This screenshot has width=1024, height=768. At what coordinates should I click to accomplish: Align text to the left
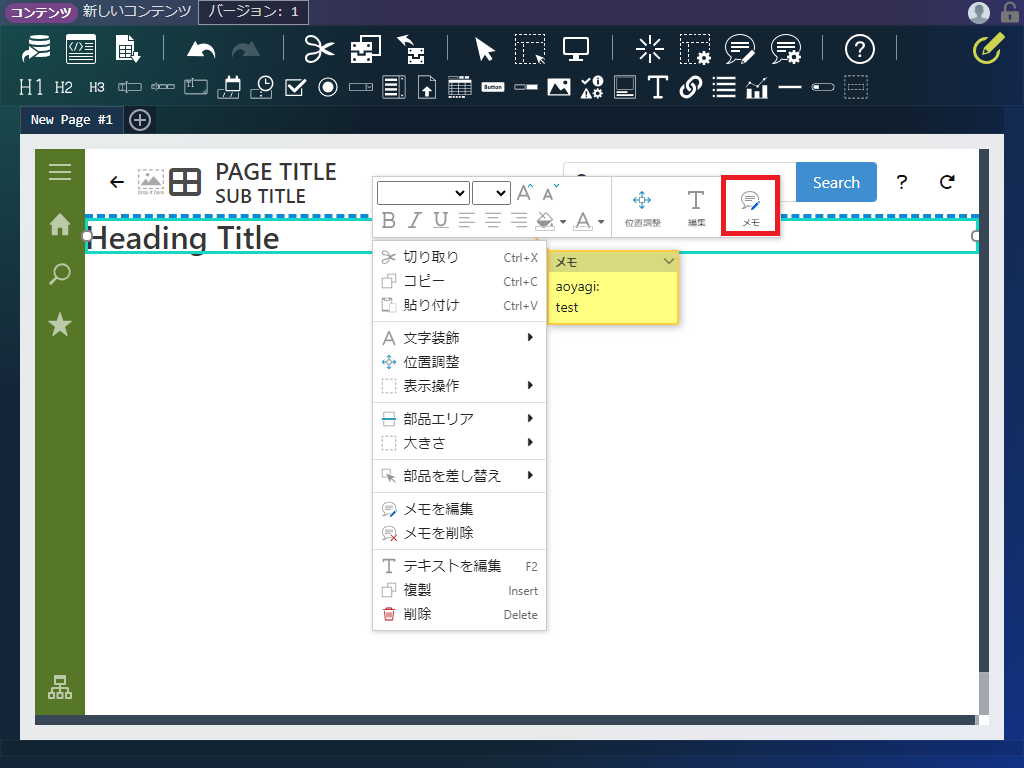pos(466,220)
